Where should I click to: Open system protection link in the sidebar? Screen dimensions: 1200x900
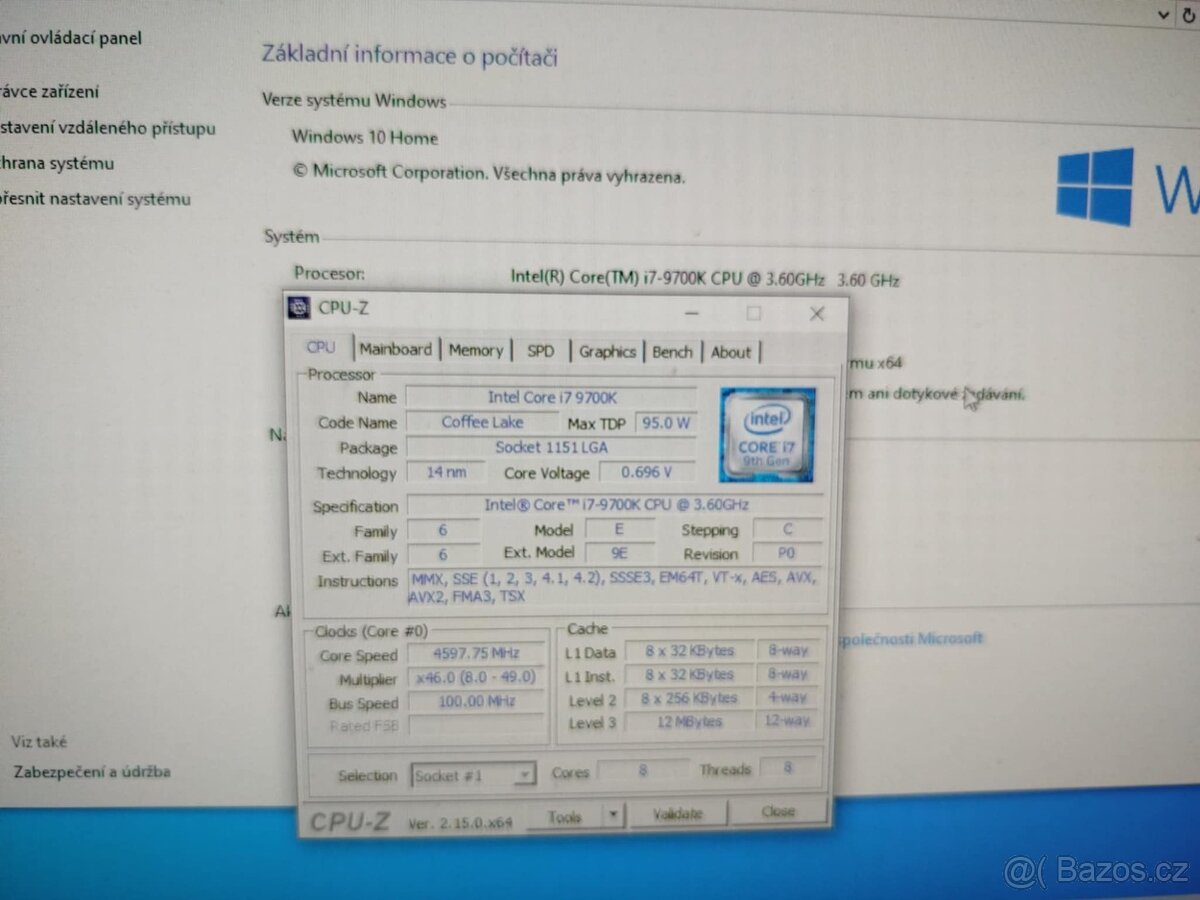click(57, 163)
